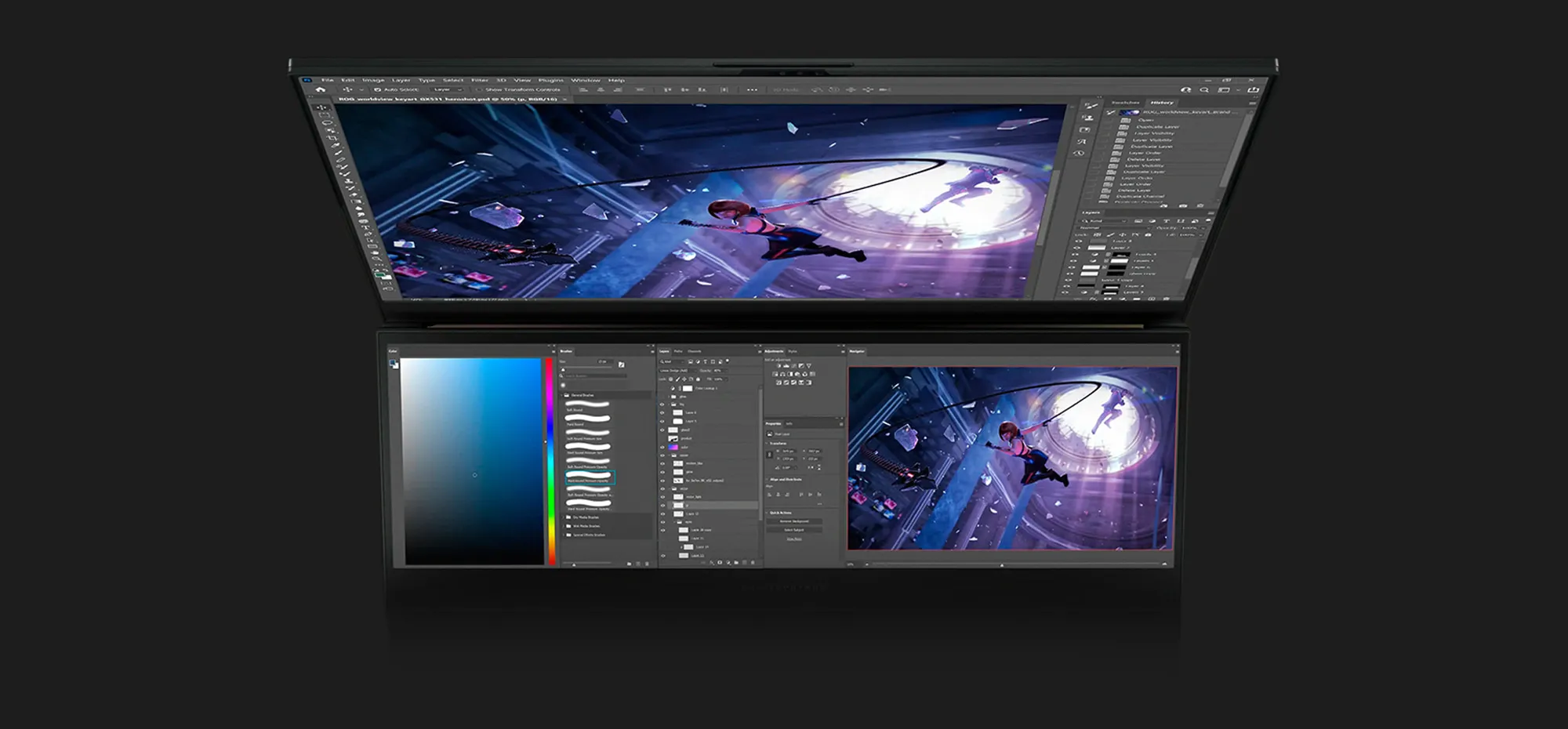
Task: Click the search magnifier icon at top right
Action: point(1204,90)
